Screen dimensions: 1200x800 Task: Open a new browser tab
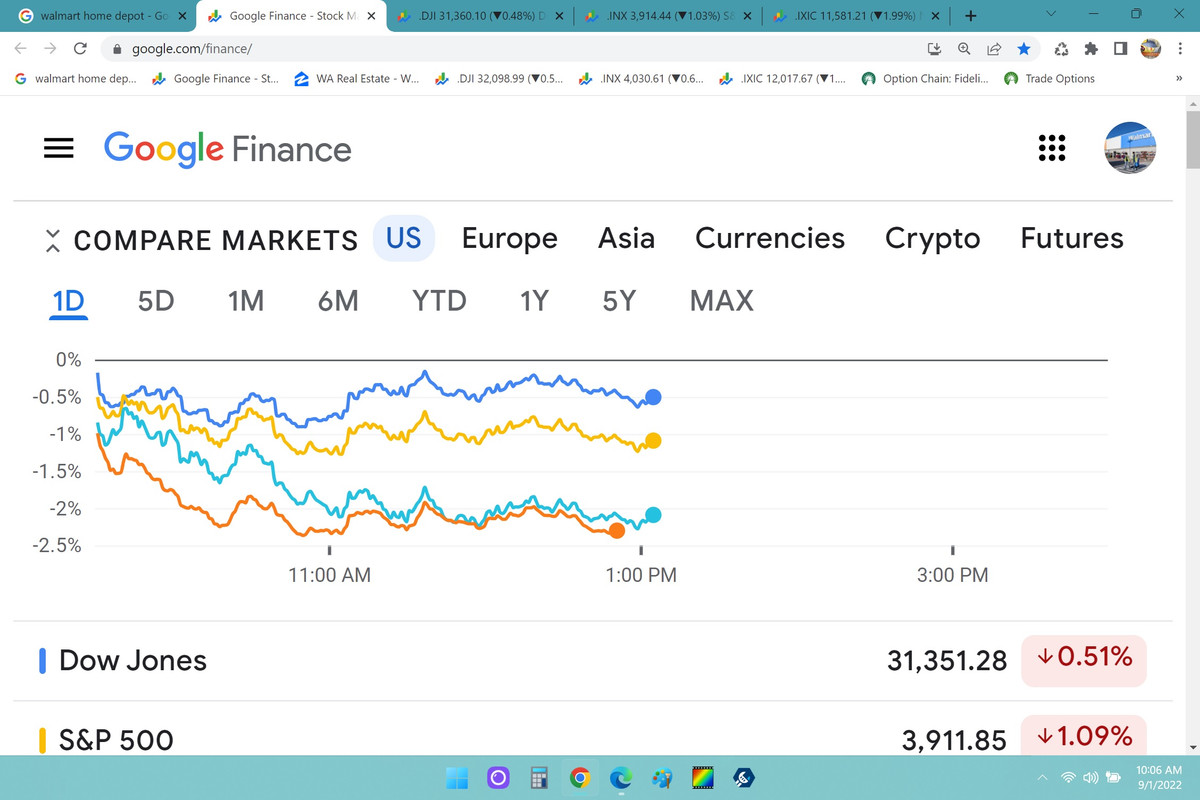pos(970,16)
